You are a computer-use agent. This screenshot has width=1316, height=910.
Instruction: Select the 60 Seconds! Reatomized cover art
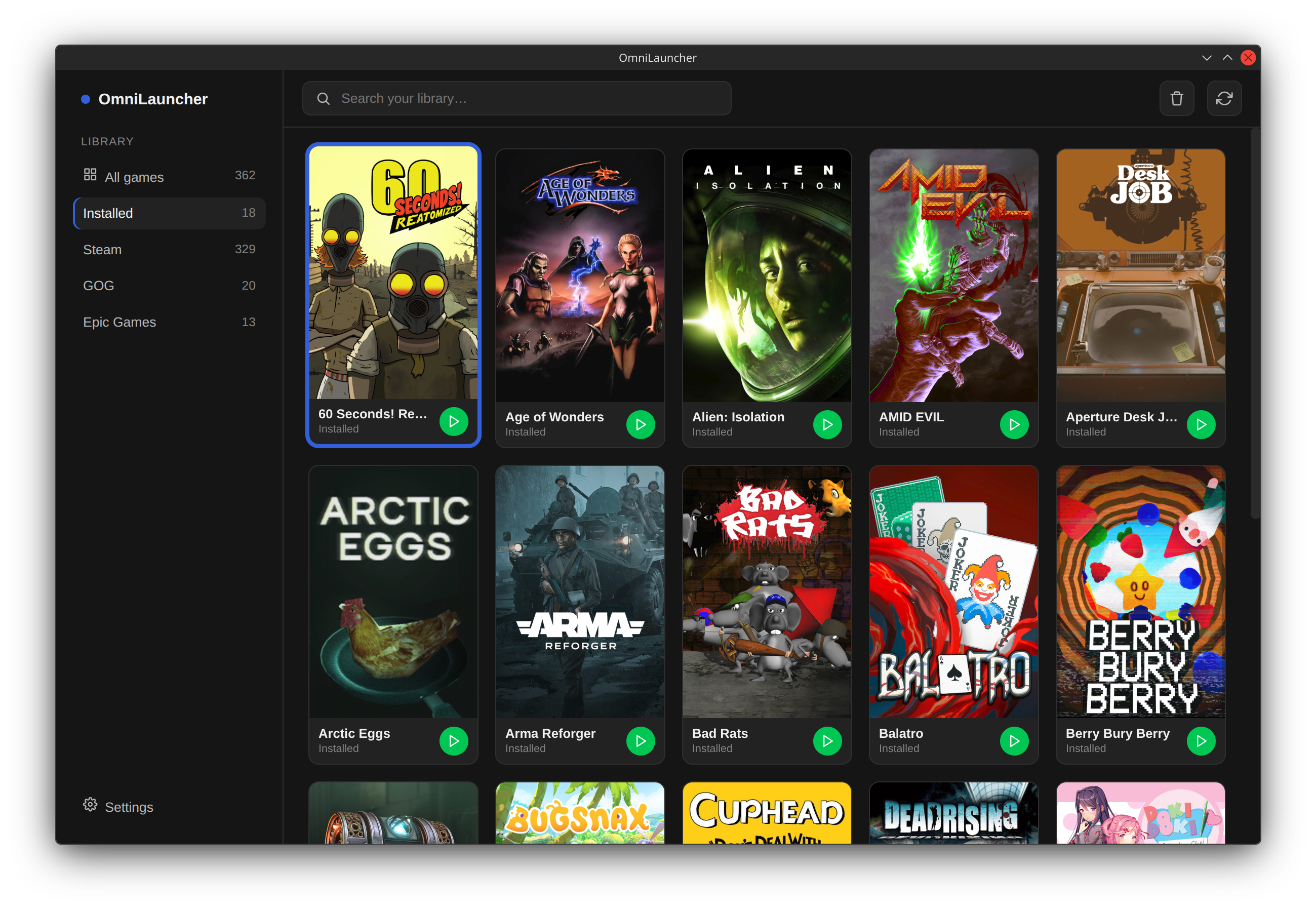[393, 272]
